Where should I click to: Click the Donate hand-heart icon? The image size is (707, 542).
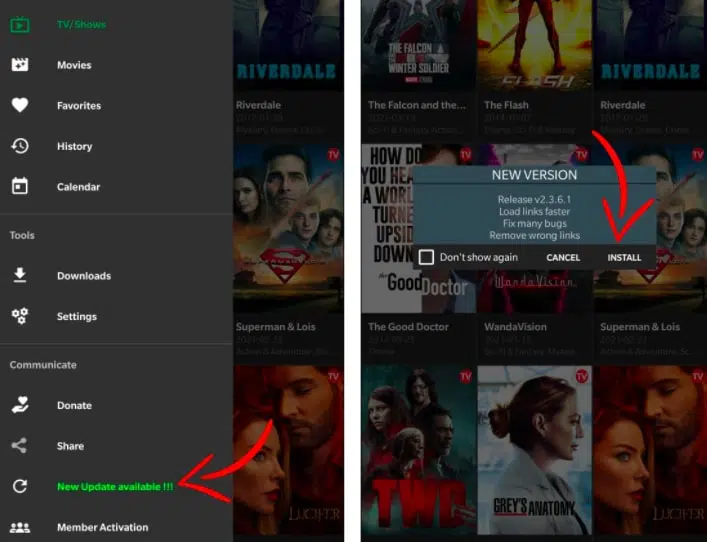(20, 405)
